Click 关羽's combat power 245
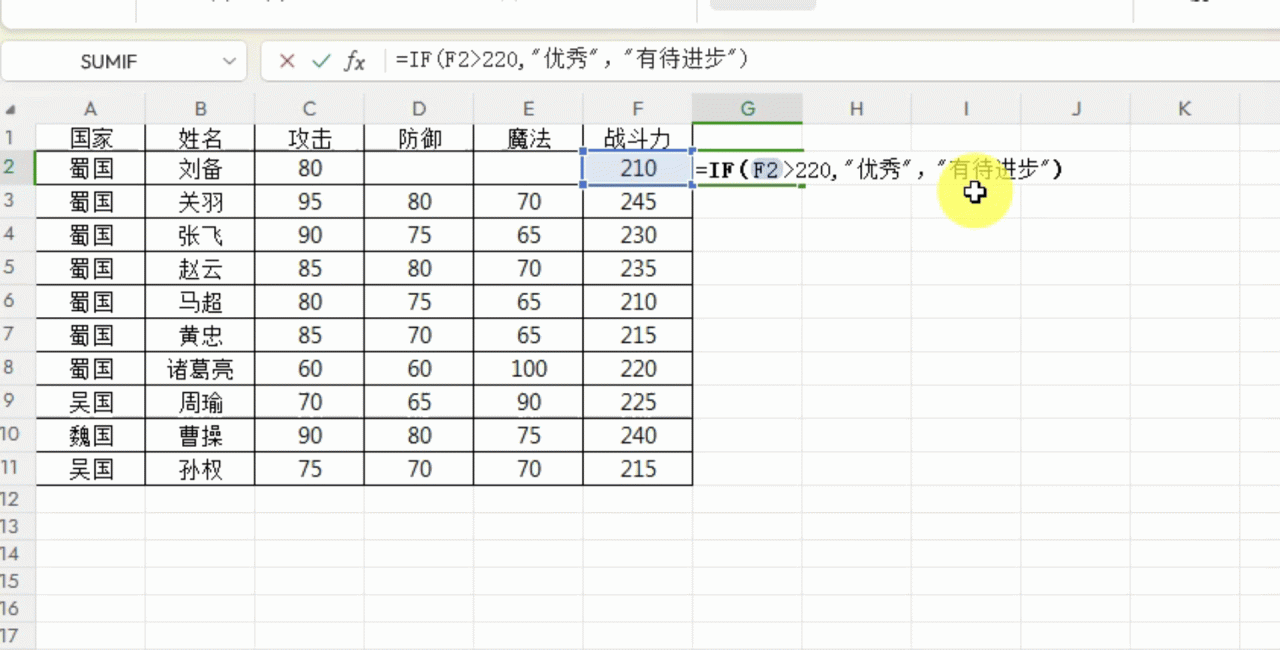 tap(637, 202)
